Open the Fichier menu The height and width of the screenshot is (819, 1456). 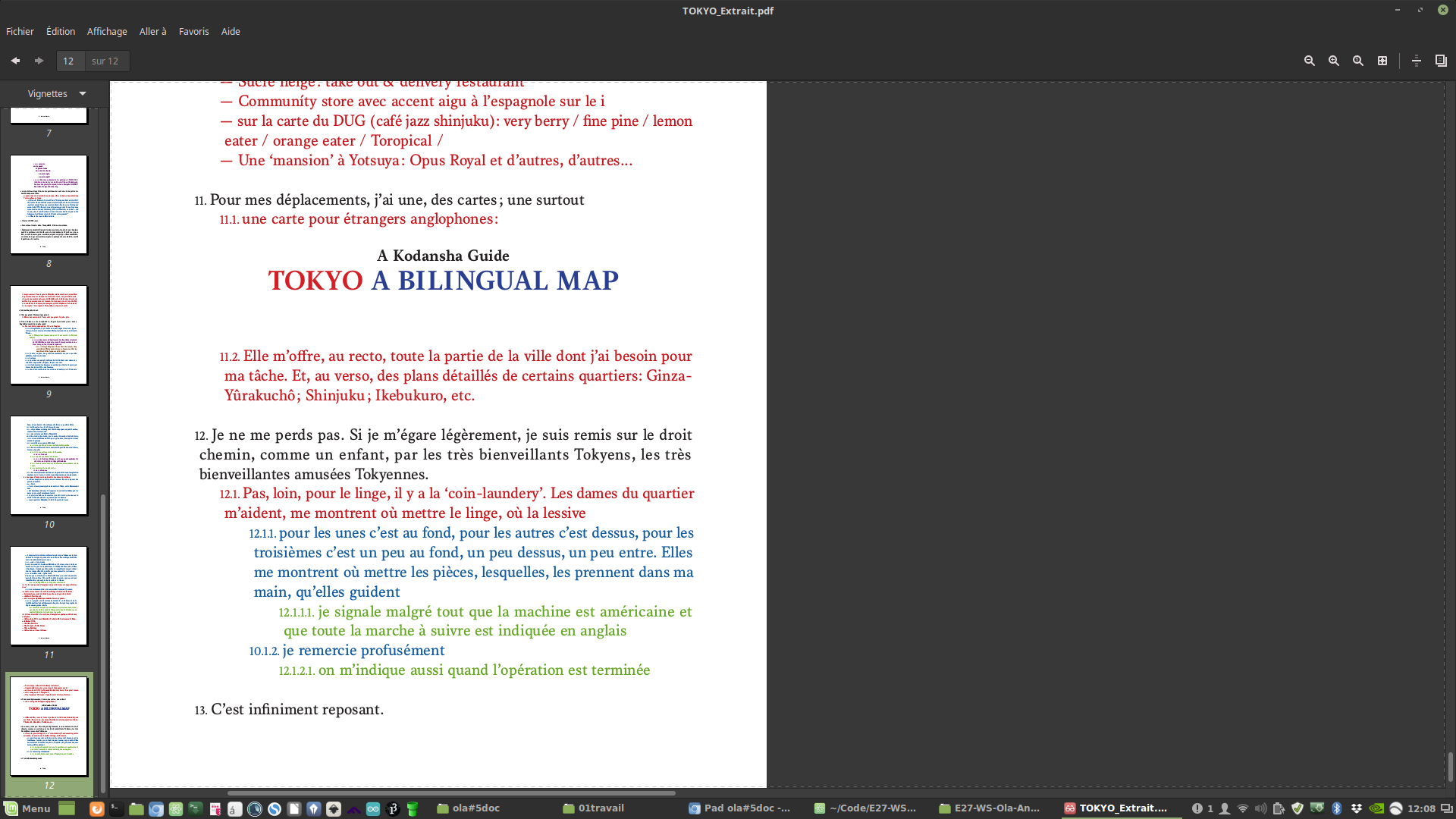click(x=20, y=31)
